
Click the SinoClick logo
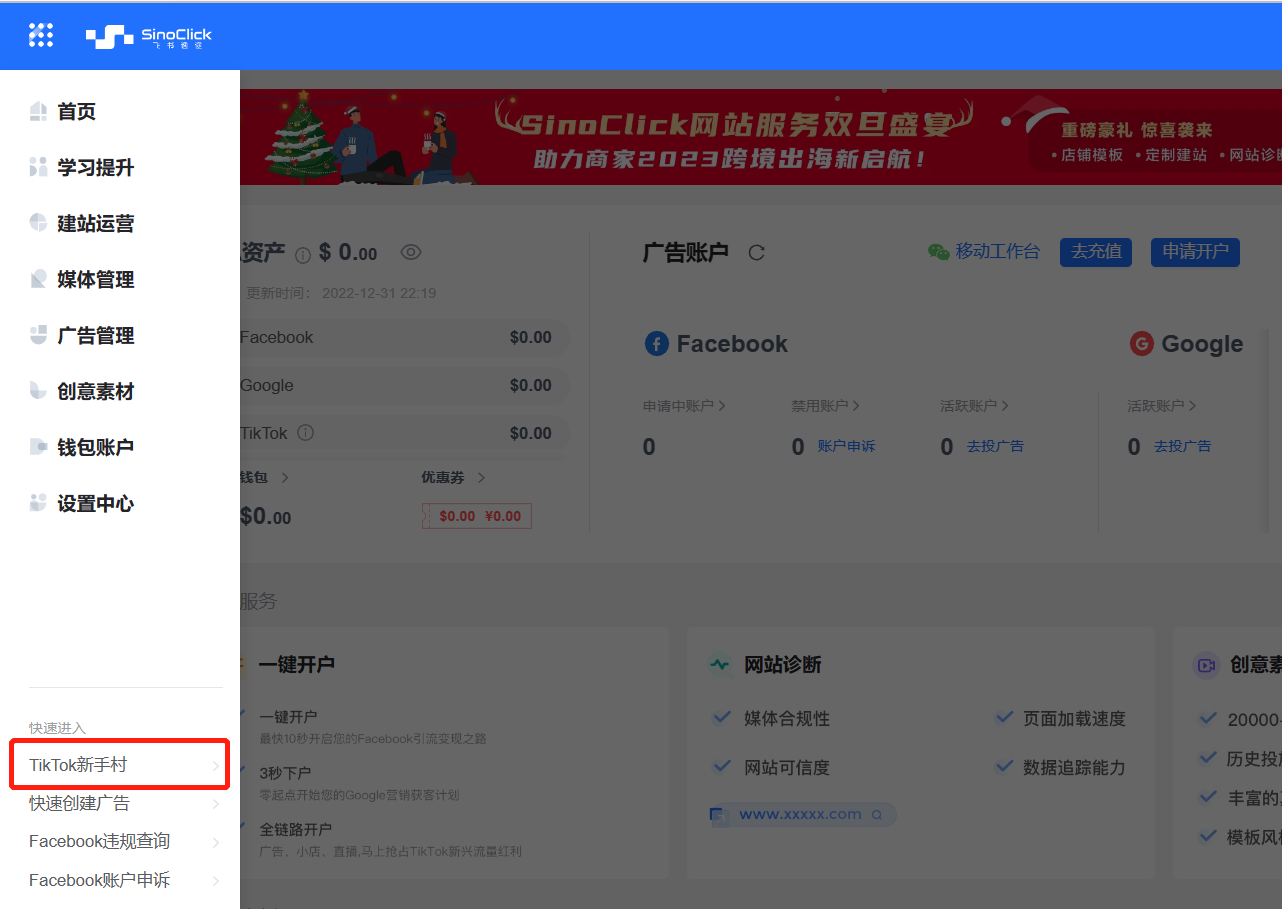(x=149, y=37)
